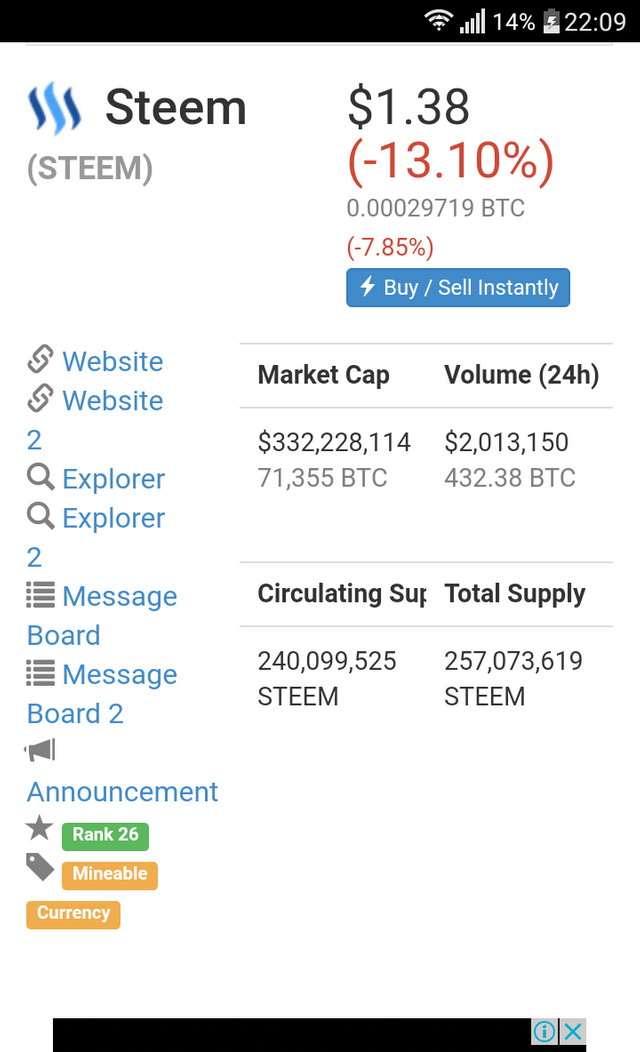This screenshot has height=1052, width=640.
Task: Tap the Steem logo icon
Action: [55, 109]
